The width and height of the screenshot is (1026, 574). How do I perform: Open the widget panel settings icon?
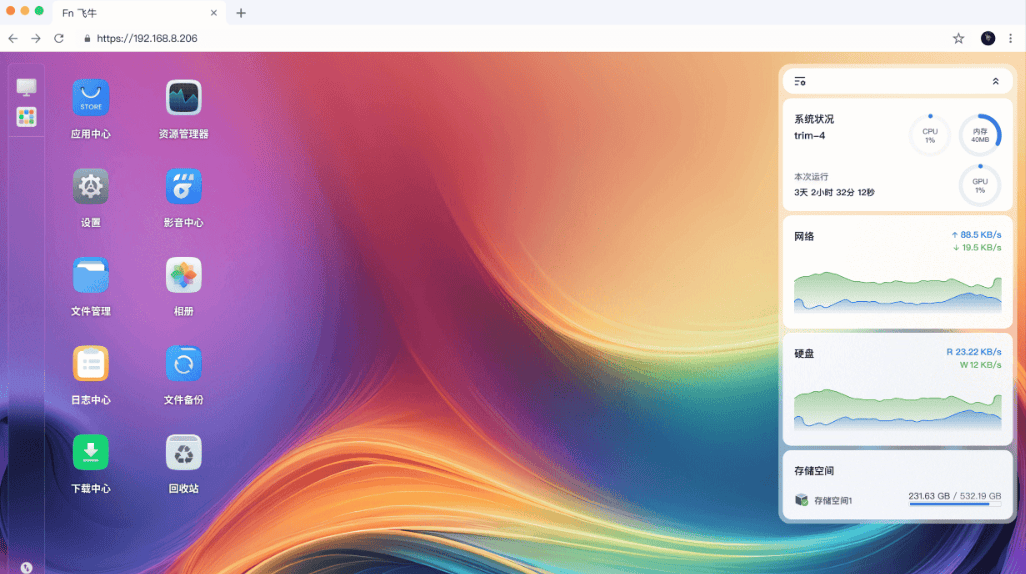click(800, 81)
